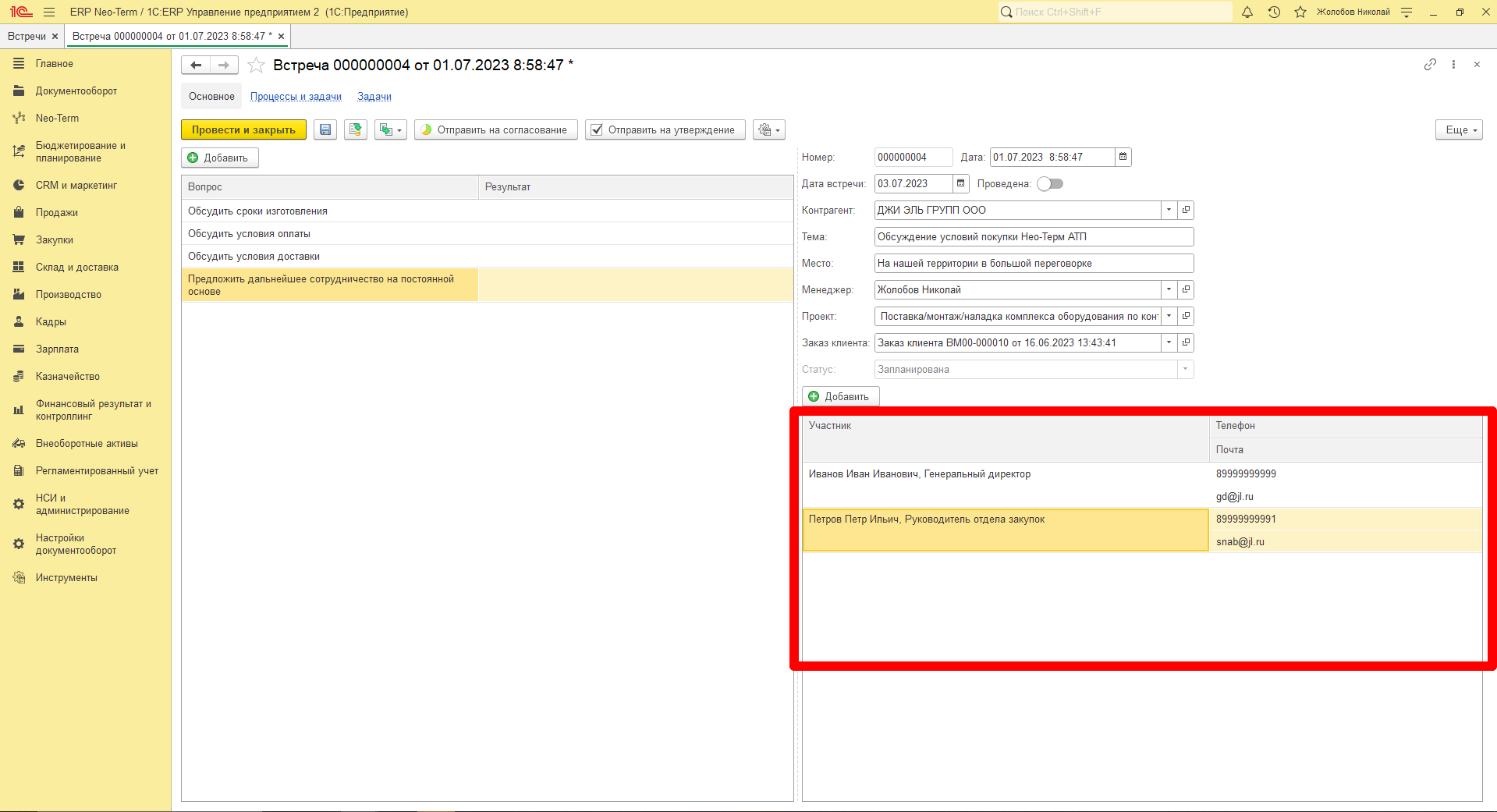
Task: Click Добавить above the participants table
Action: pyautogui.click(x=840, y=396)
